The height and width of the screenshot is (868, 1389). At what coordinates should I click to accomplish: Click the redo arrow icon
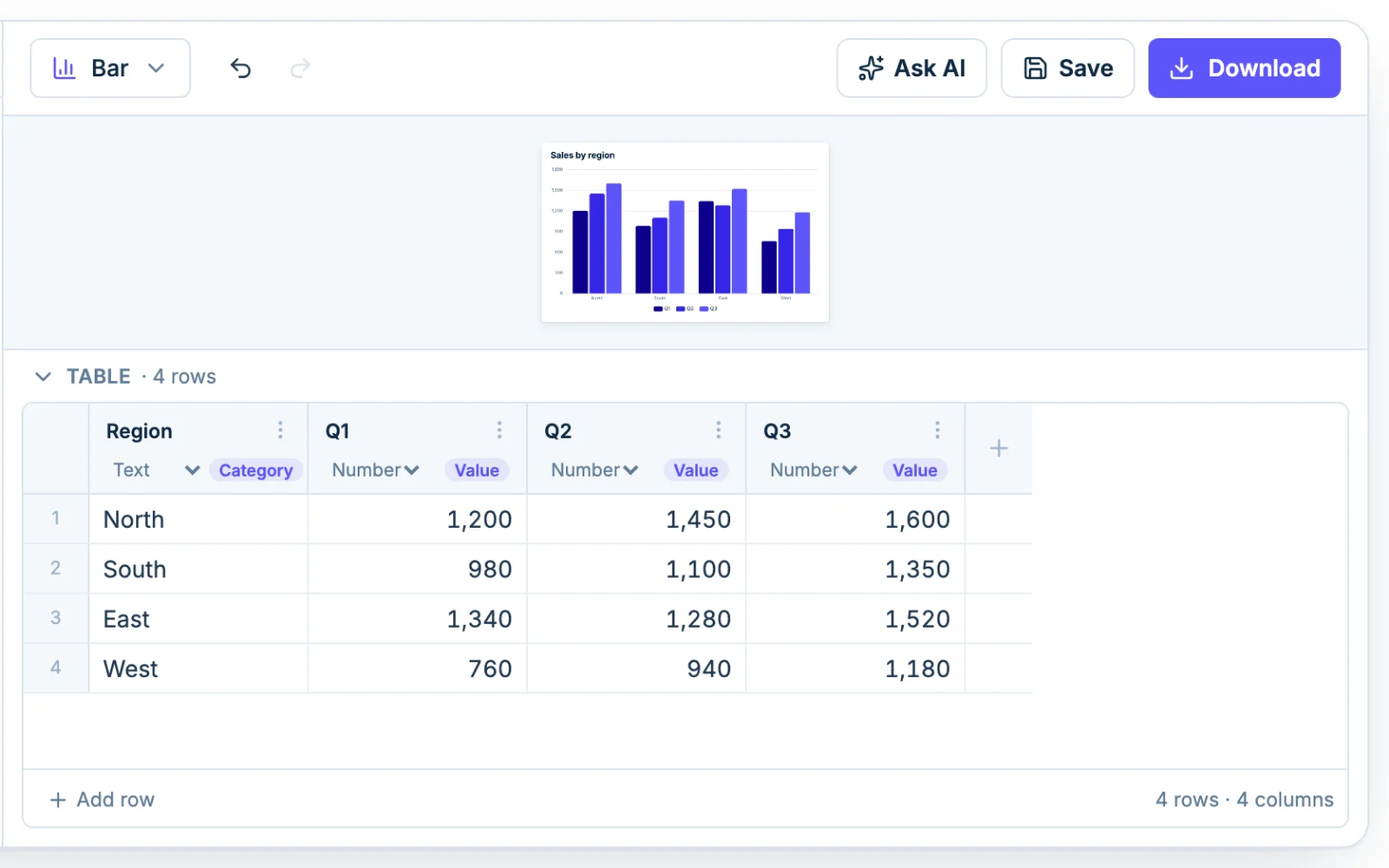point(300,68)
